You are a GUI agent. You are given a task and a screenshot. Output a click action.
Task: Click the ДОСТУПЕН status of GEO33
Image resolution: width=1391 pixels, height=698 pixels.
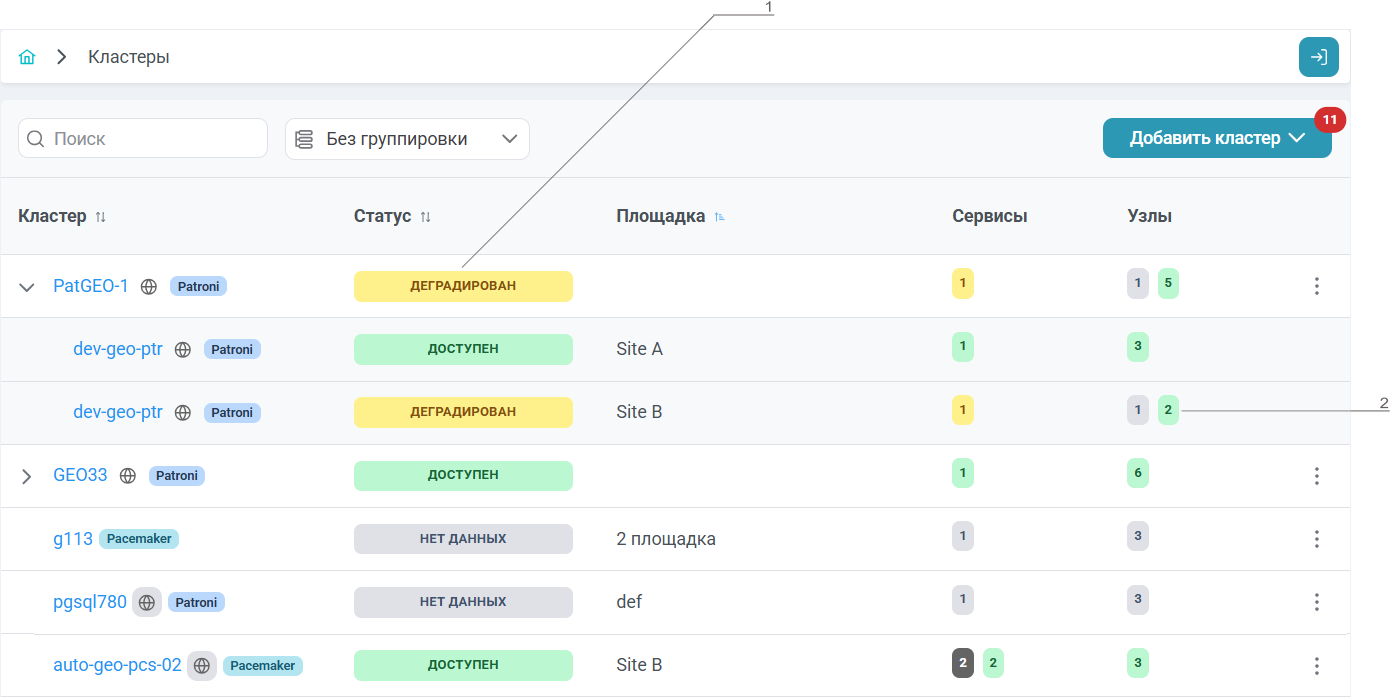[x=463, y=475]
